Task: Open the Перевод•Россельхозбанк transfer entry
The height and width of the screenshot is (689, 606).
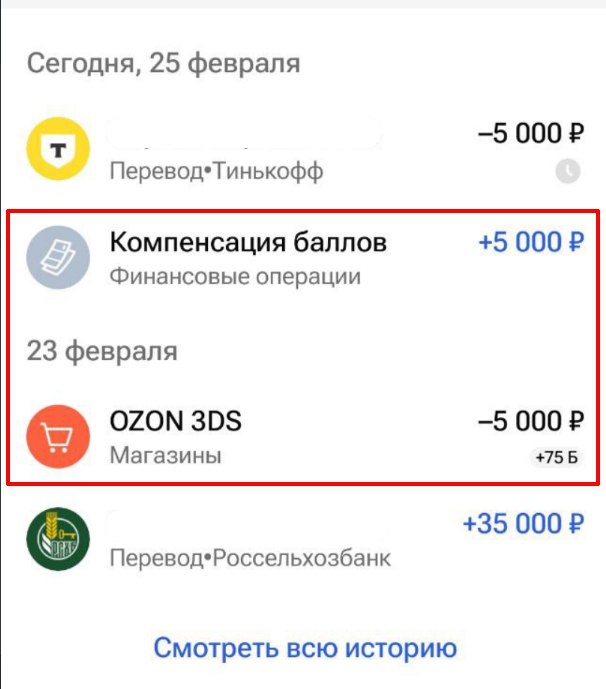Action: point(303,539)
